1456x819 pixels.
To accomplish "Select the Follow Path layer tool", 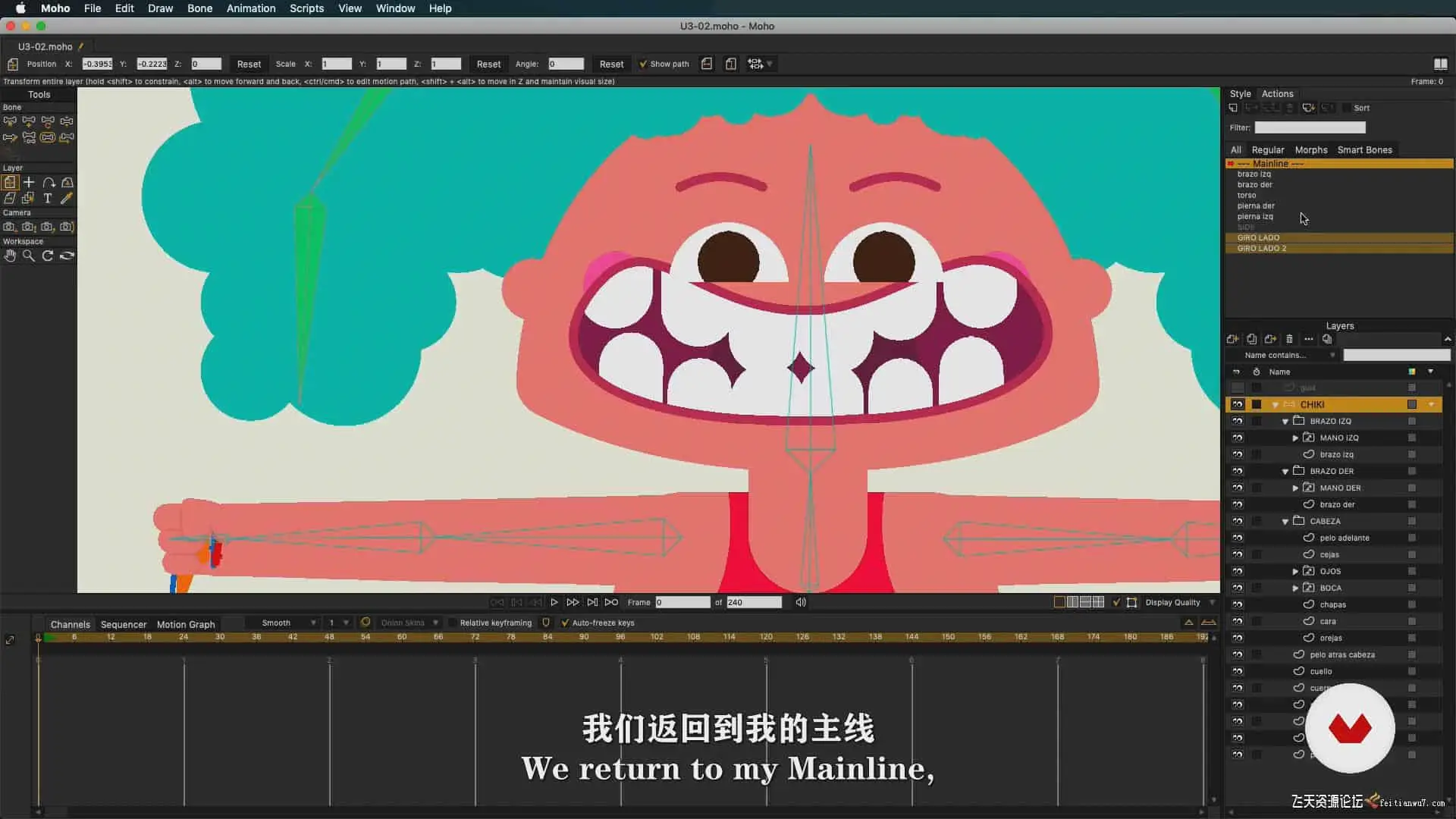I will 49,183.
